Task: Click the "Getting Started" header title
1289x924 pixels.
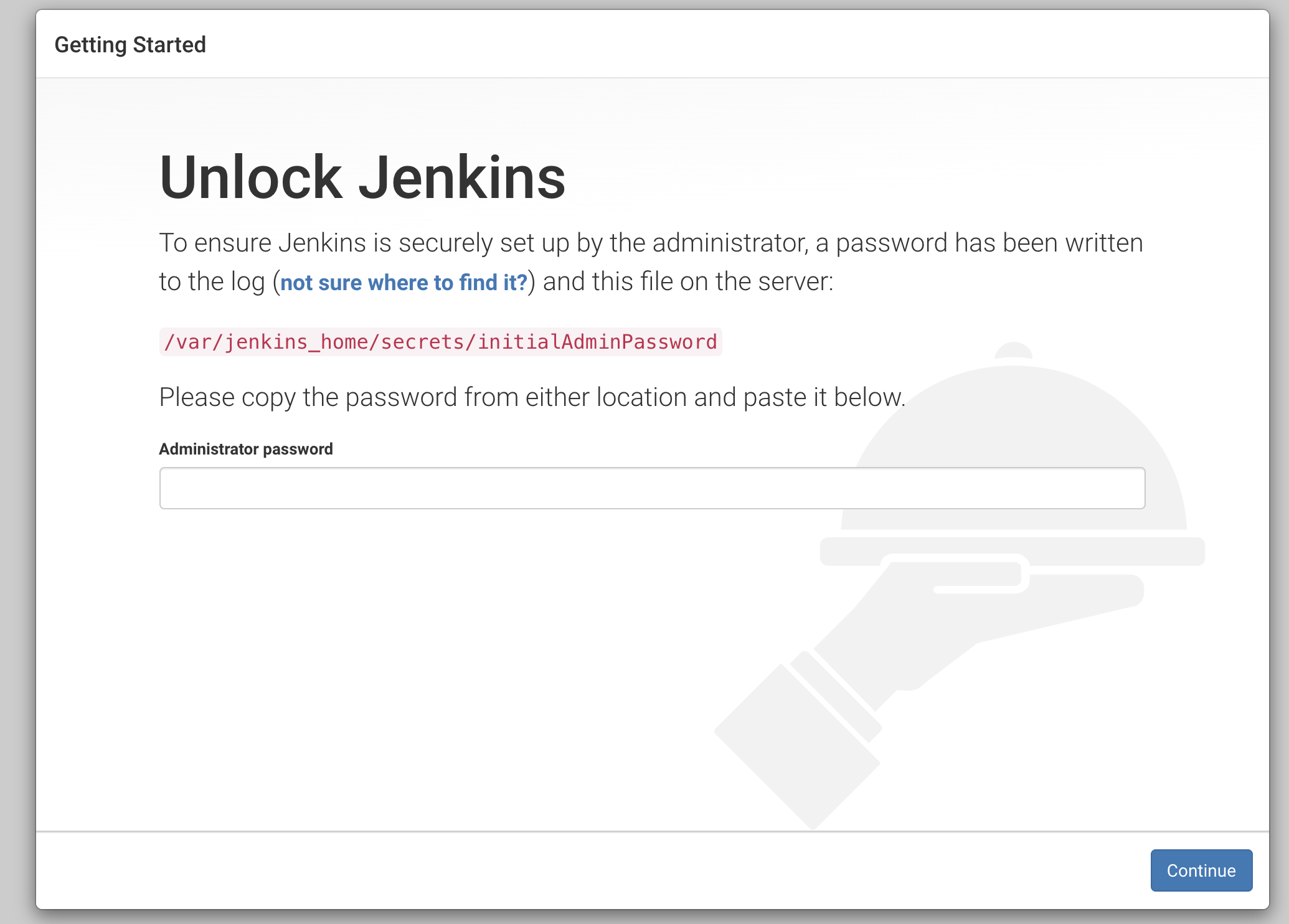Action: click(130, 45)
